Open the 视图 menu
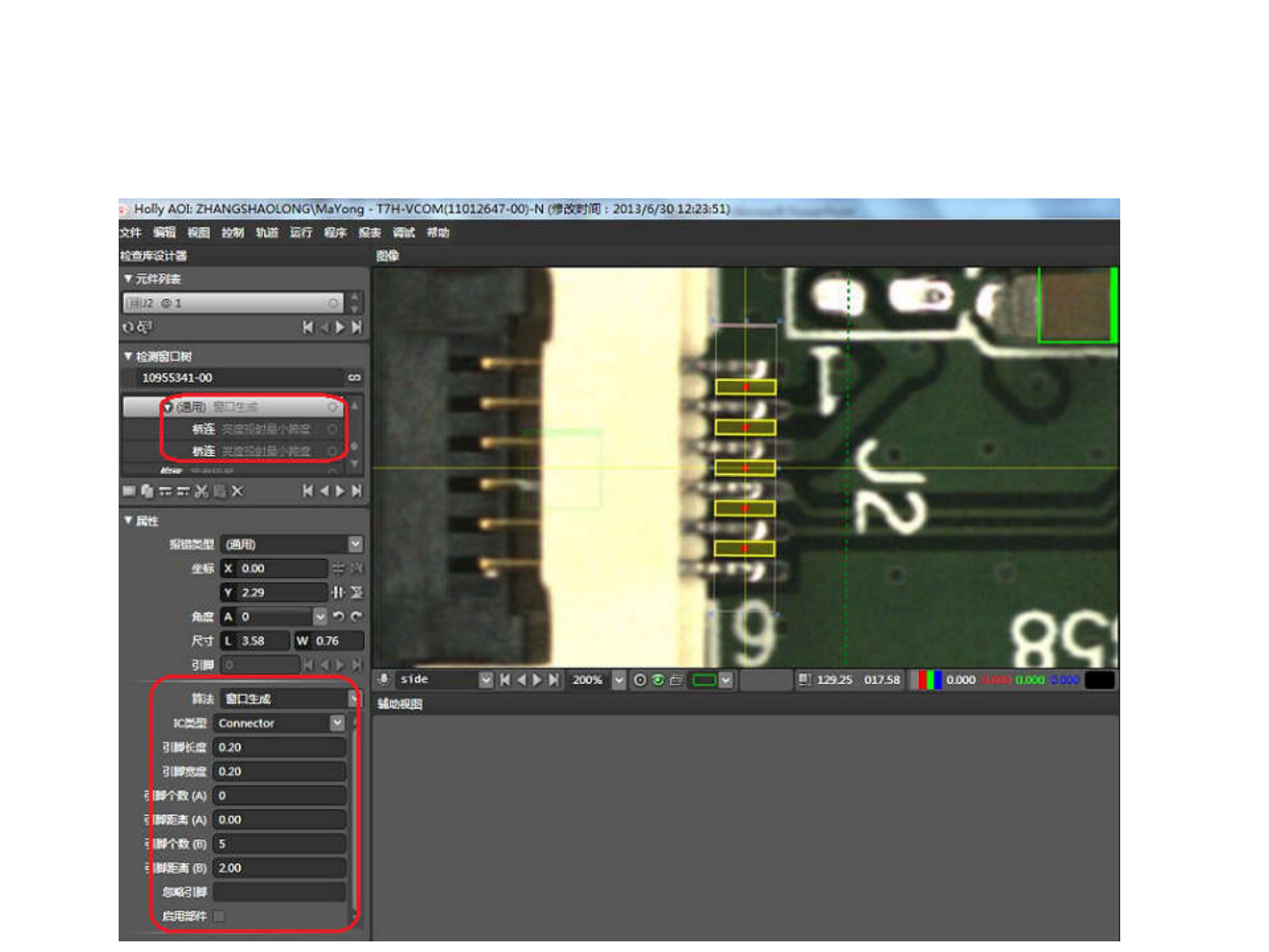Image resolution: width=1269 pixels, height=952 pixels. coord(198,233)
